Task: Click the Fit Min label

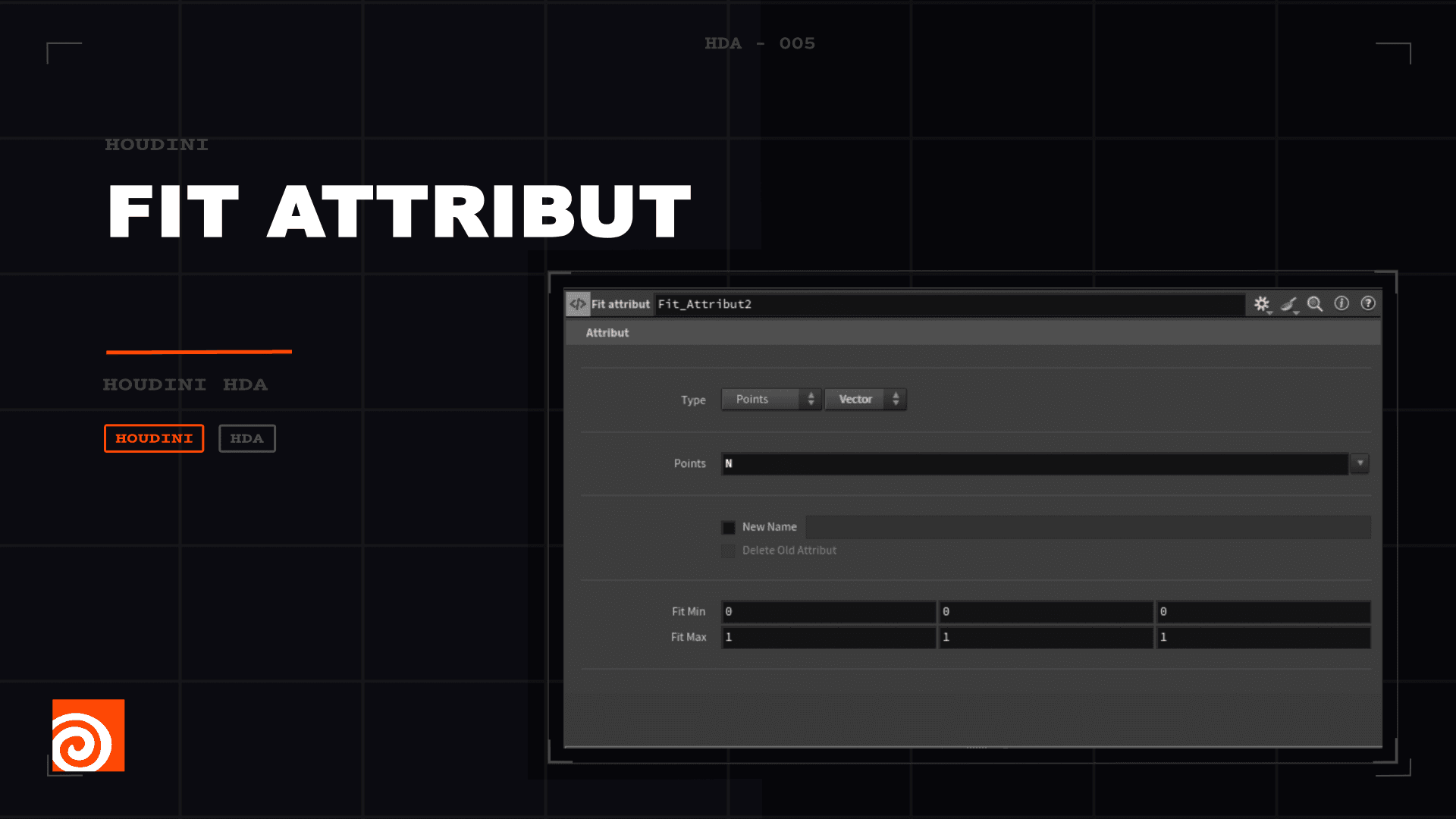Action: coord(689,611)
